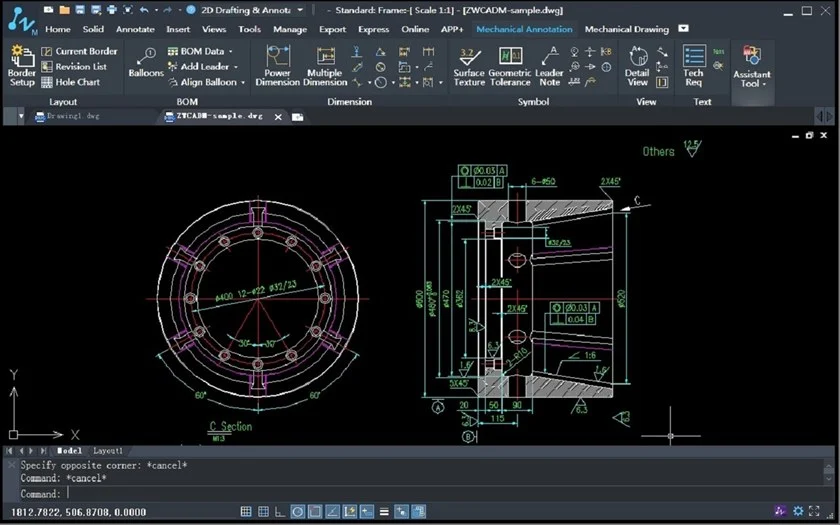
Task: Toggle Object Snap in status bar
Action: [315, 512]
